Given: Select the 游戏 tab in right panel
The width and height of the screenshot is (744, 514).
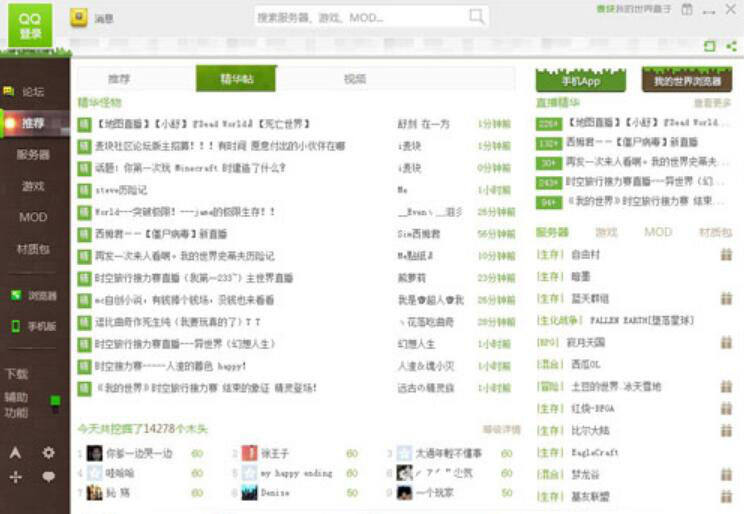Looking at the screenshot, I should (x=606, y=232).
